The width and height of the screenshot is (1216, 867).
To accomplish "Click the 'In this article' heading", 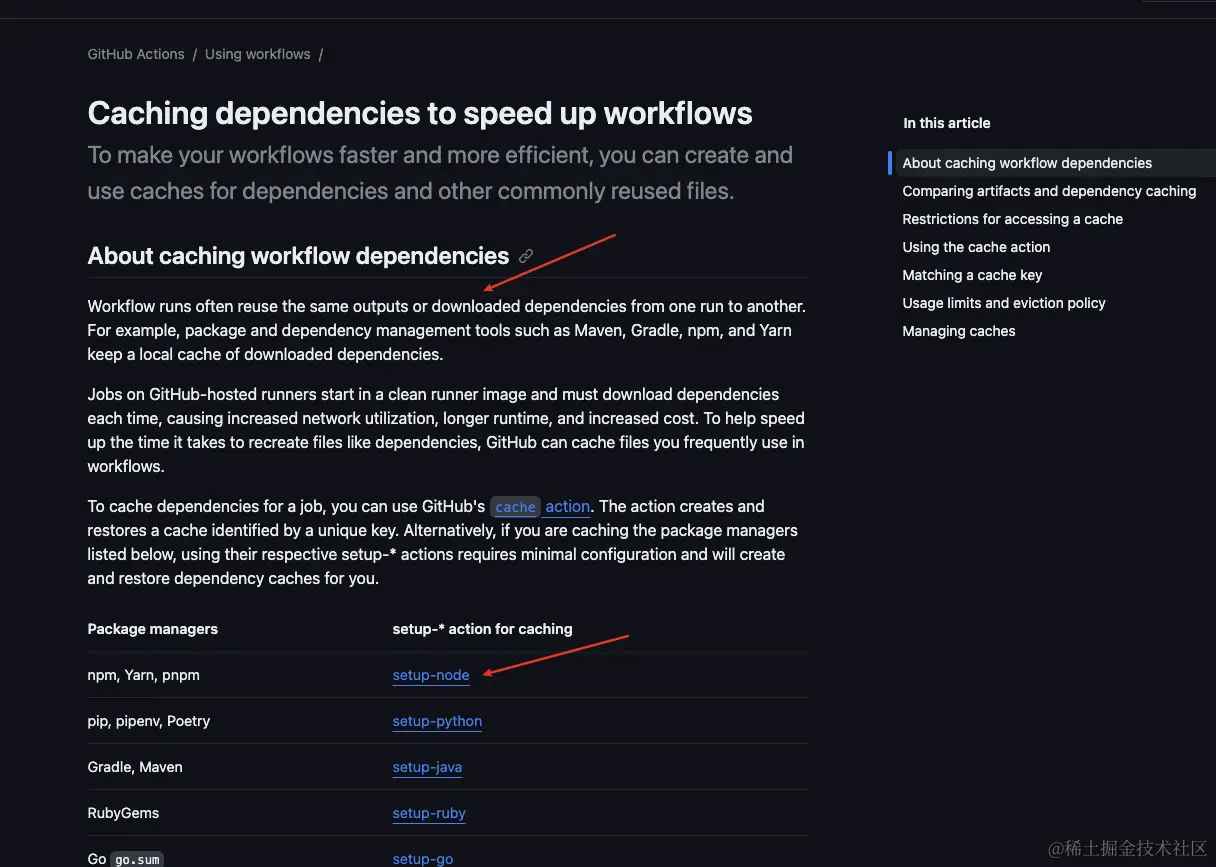I will click(947, 123).
